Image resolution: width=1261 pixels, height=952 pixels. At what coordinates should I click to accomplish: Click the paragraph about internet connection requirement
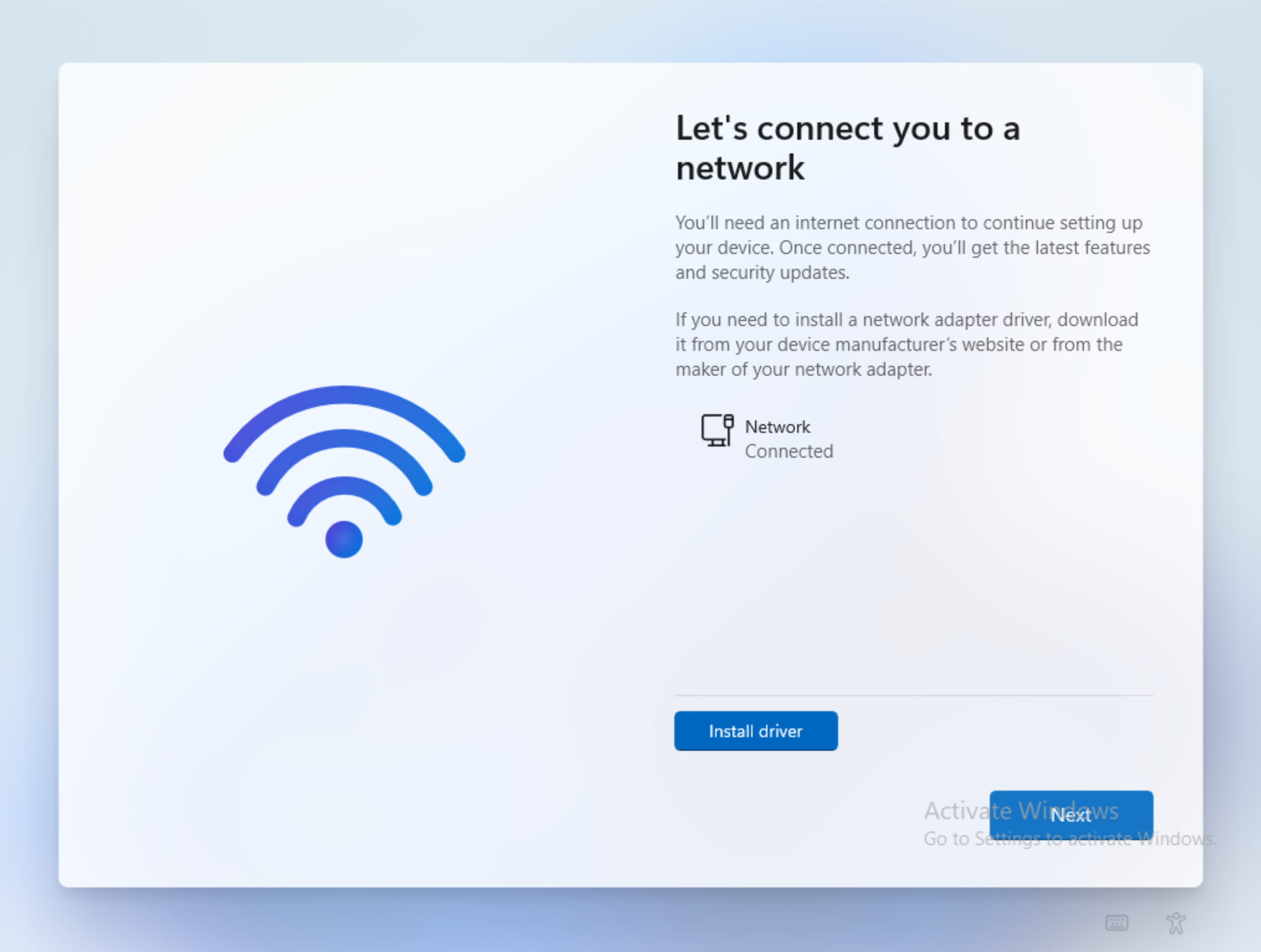pyautogui.click(x=913, y=247)
